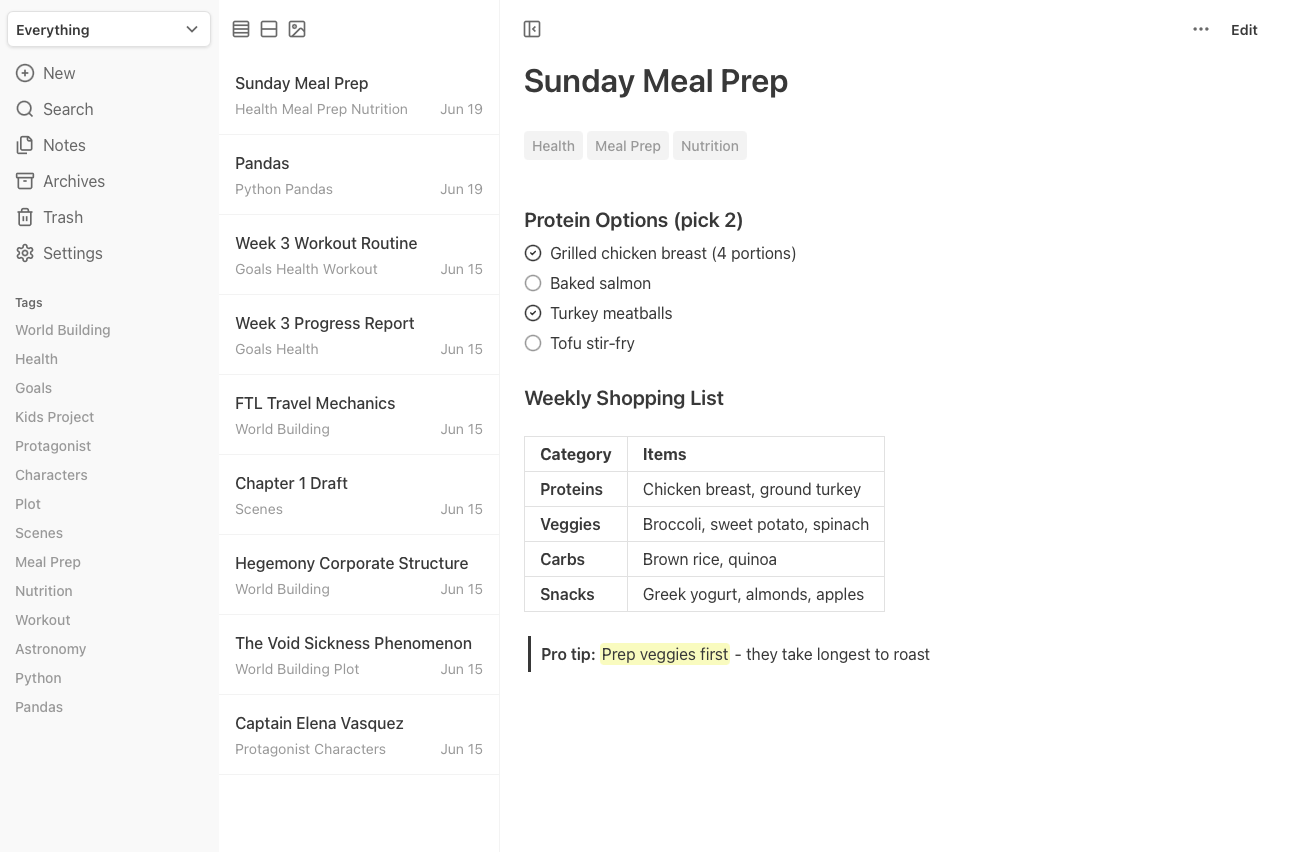Screen dimensions: 1291x852
Task: Switch to compact list view icon
Action: 241,29
